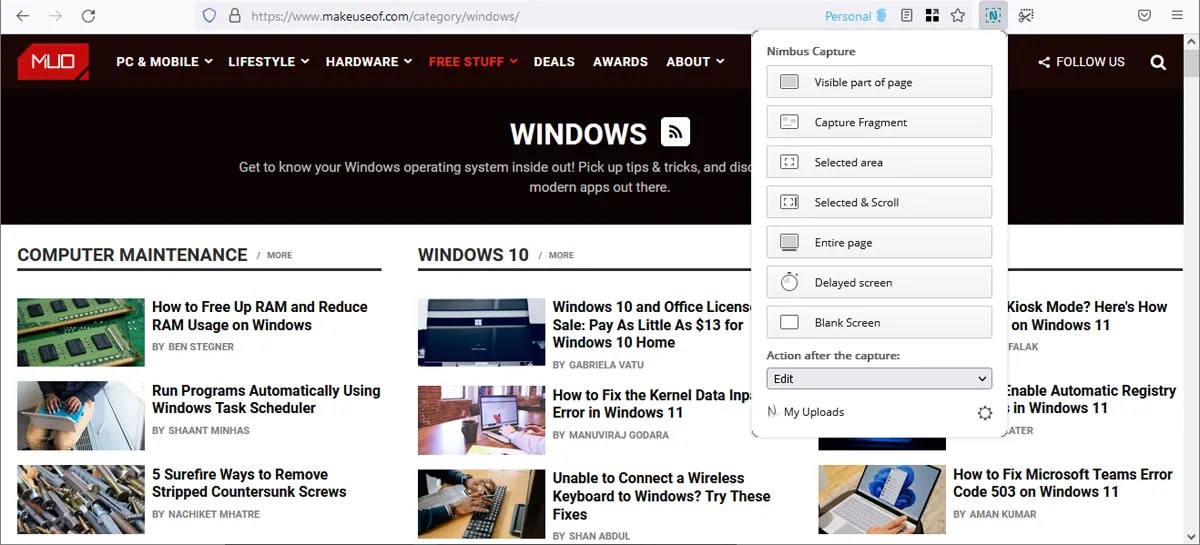The width and height of the screenshot is (1200, 545).
Task: Expand the FREE STUFF menu
Action: click(473, 61)
